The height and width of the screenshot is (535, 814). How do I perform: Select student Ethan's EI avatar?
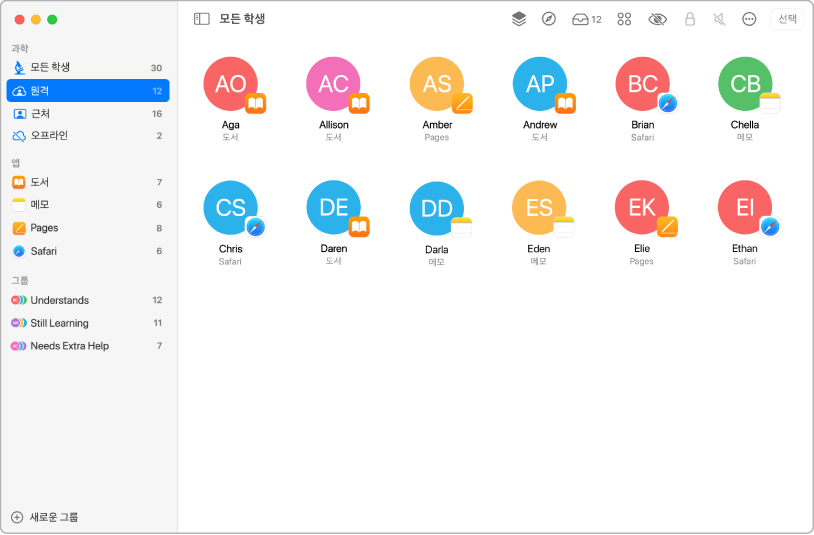point(744,207)
